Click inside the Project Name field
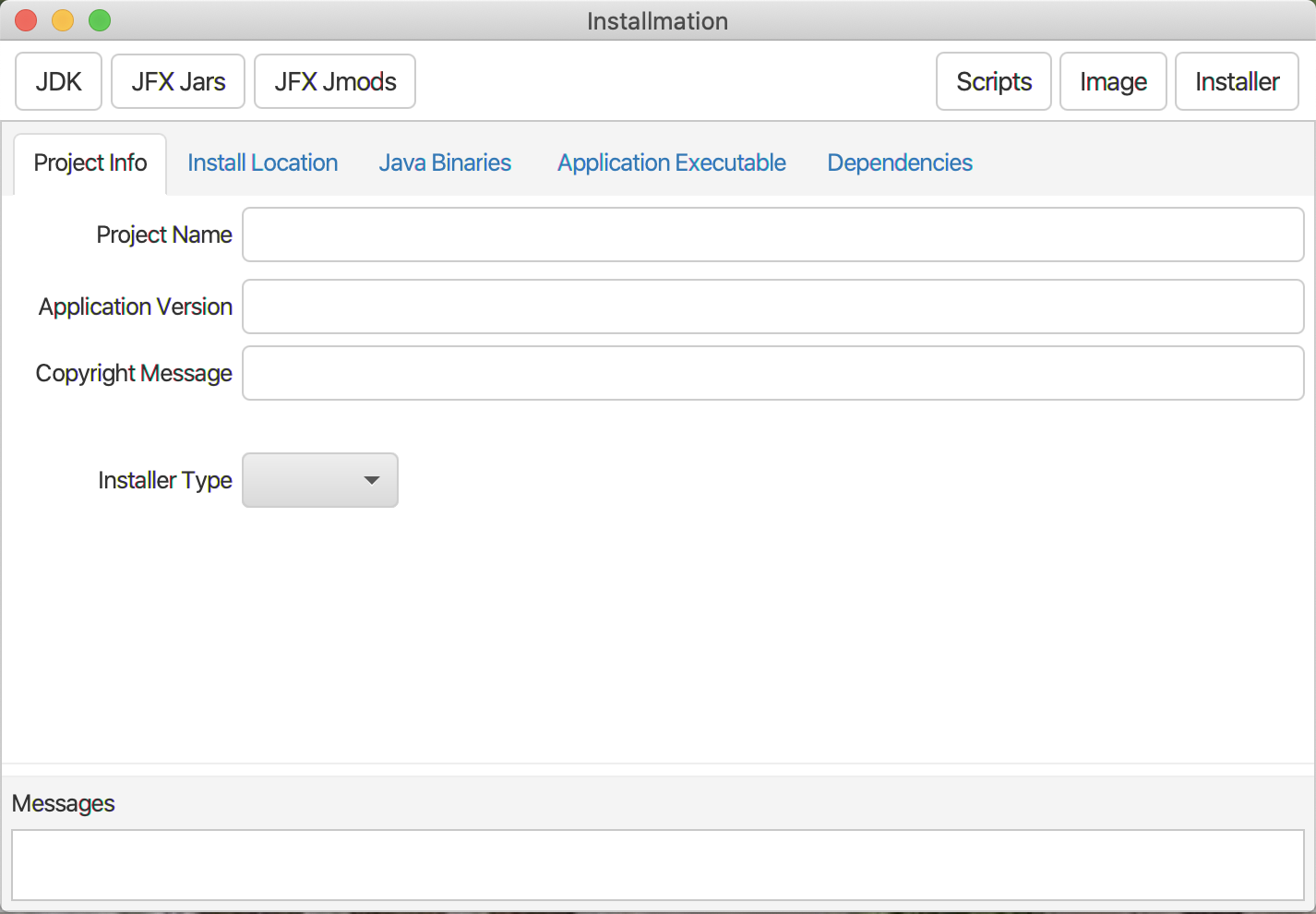 772,235
